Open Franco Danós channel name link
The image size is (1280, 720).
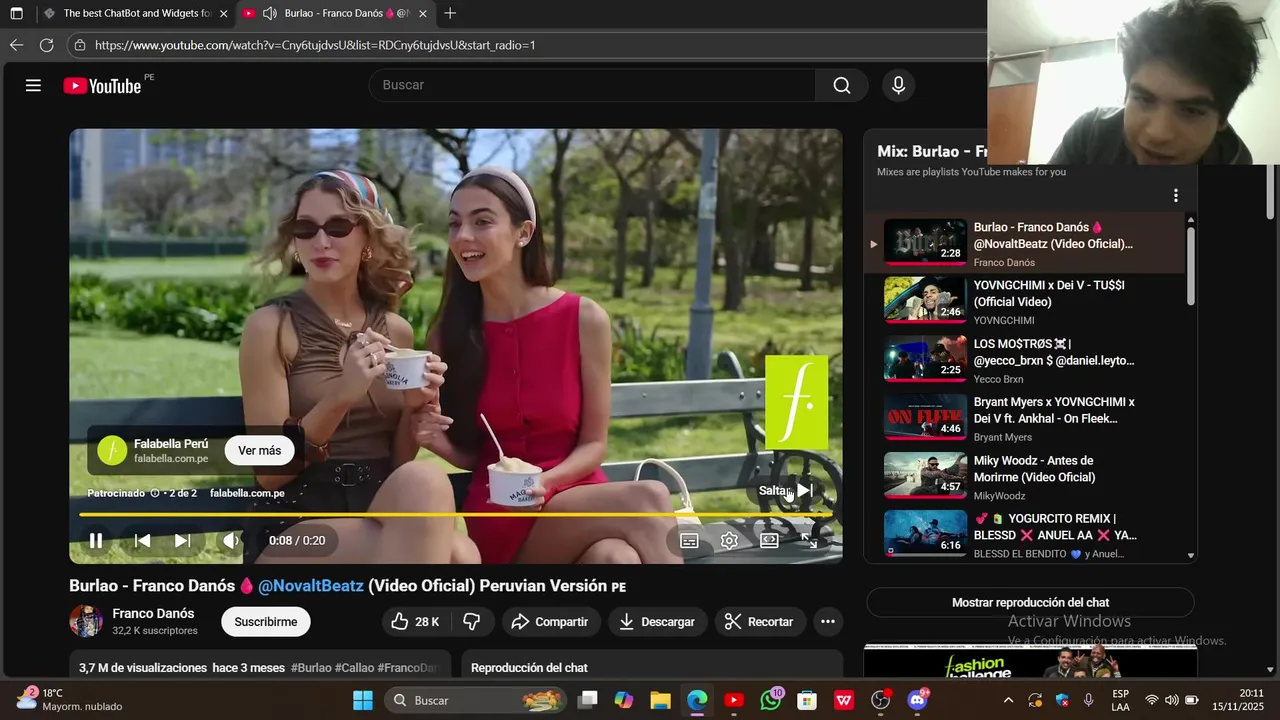coord(153,613)
